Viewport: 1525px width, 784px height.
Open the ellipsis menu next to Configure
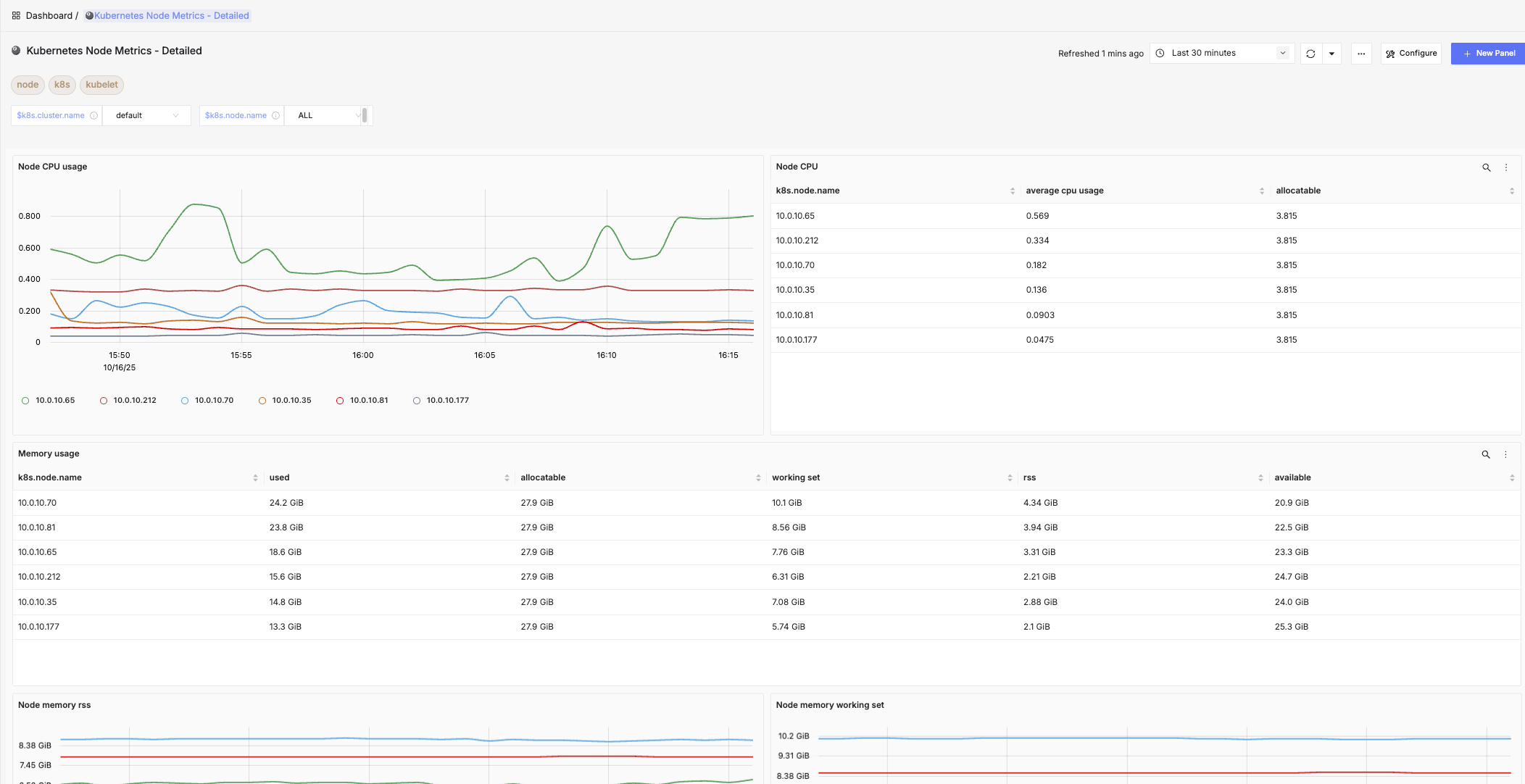[1361, 53]
